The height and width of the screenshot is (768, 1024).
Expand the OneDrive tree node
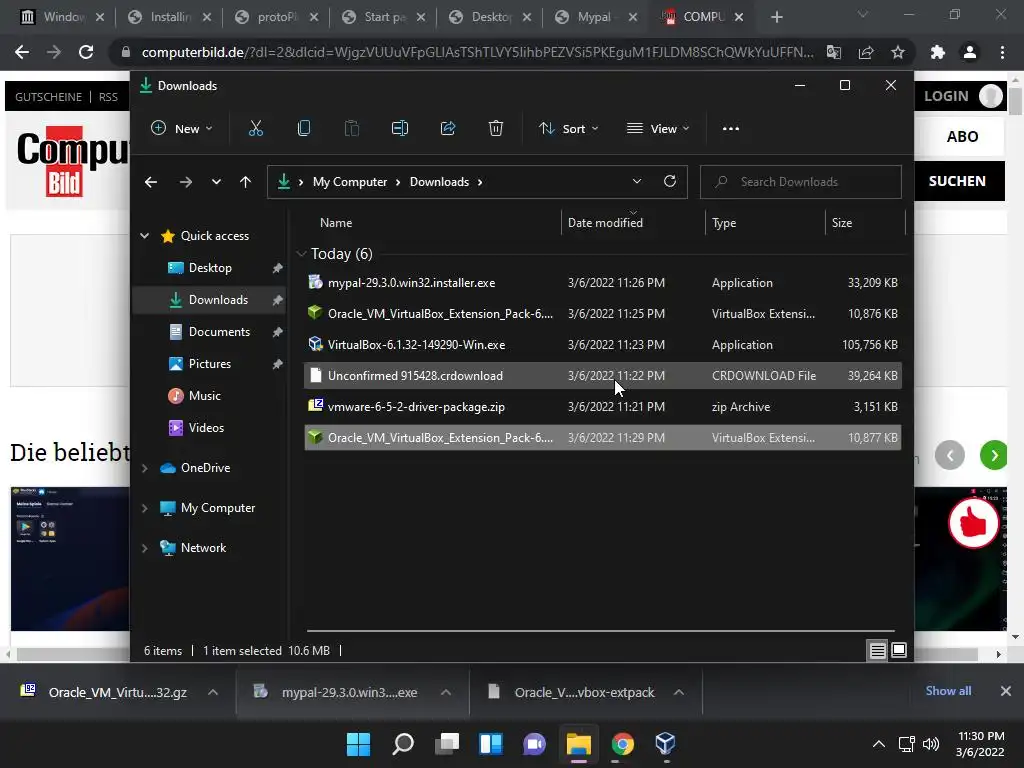[x=144, y=468]
